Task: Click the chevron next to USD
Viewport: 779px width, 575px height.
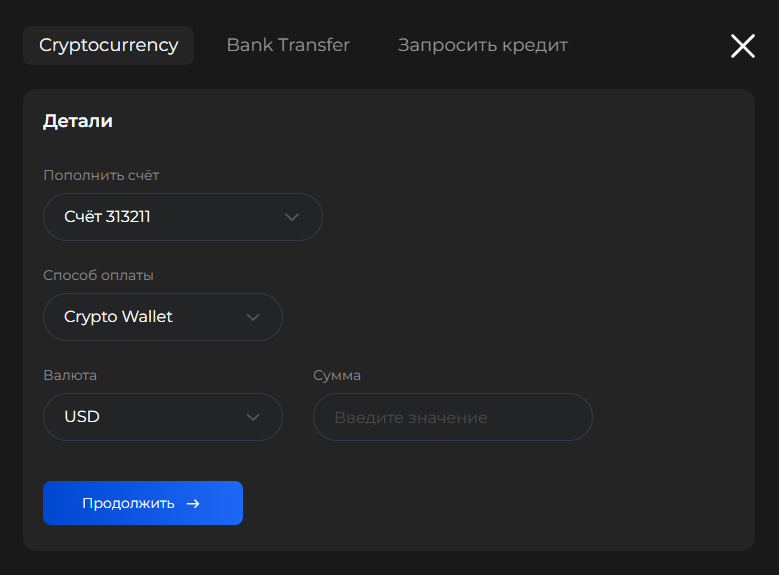Action: [253, 417]
